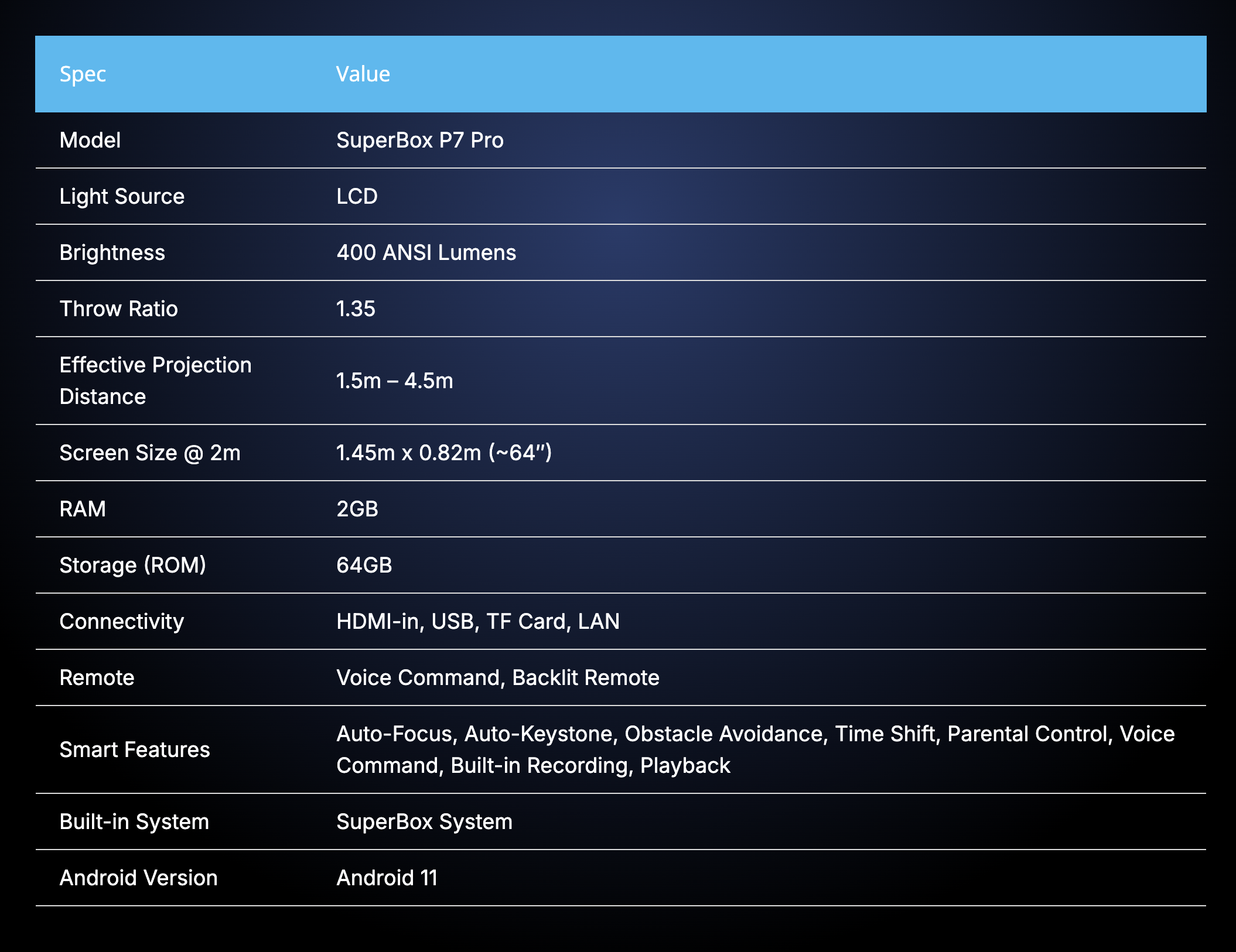This screenshot has width=1236, height=952.
Task: Click the 'RAM' label cell
Action: [x=83, y=509]
